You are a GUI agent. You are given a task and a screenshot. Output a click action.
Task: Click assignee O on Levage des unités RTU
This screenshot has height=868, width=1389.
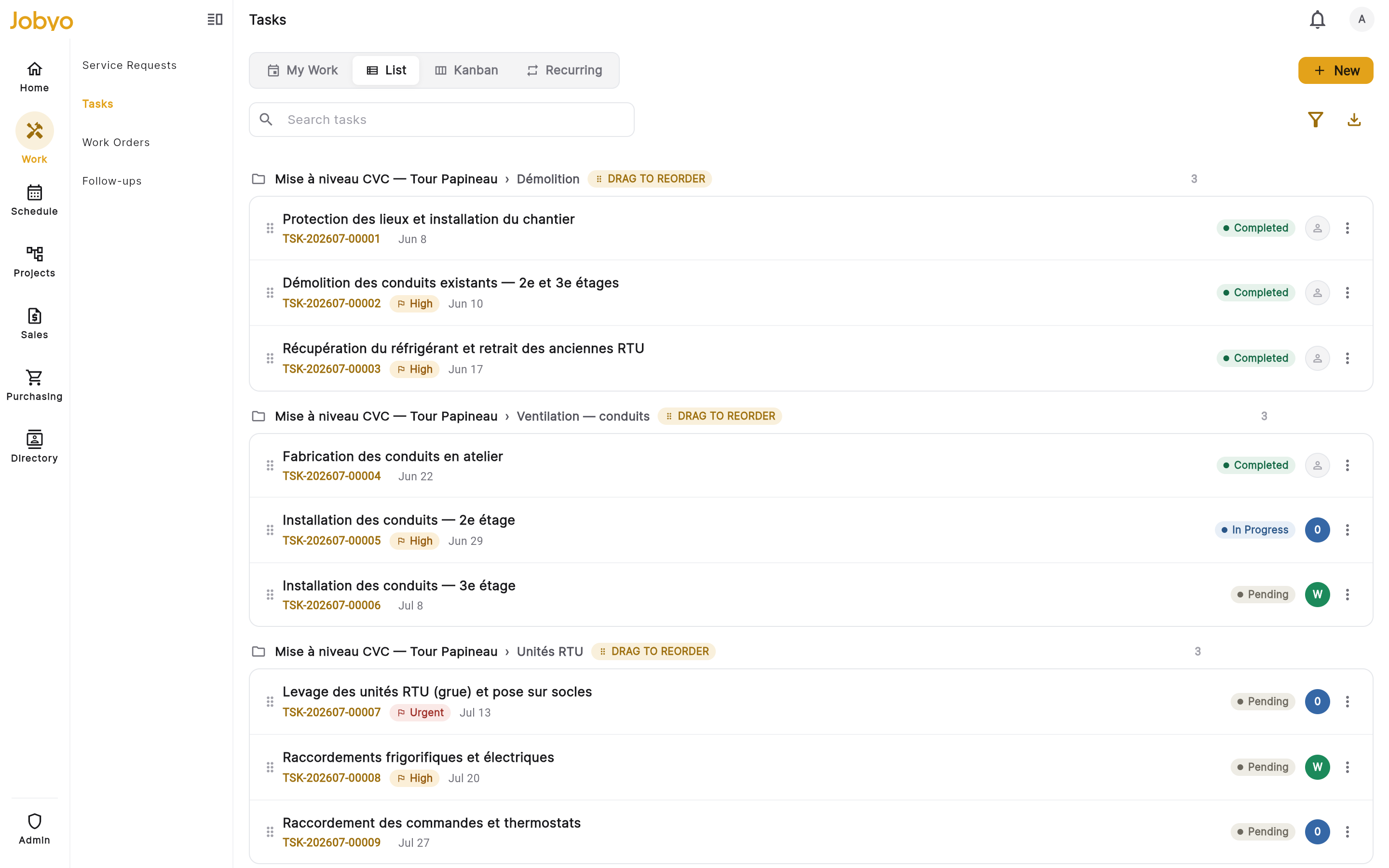(x=1317, y=702)
